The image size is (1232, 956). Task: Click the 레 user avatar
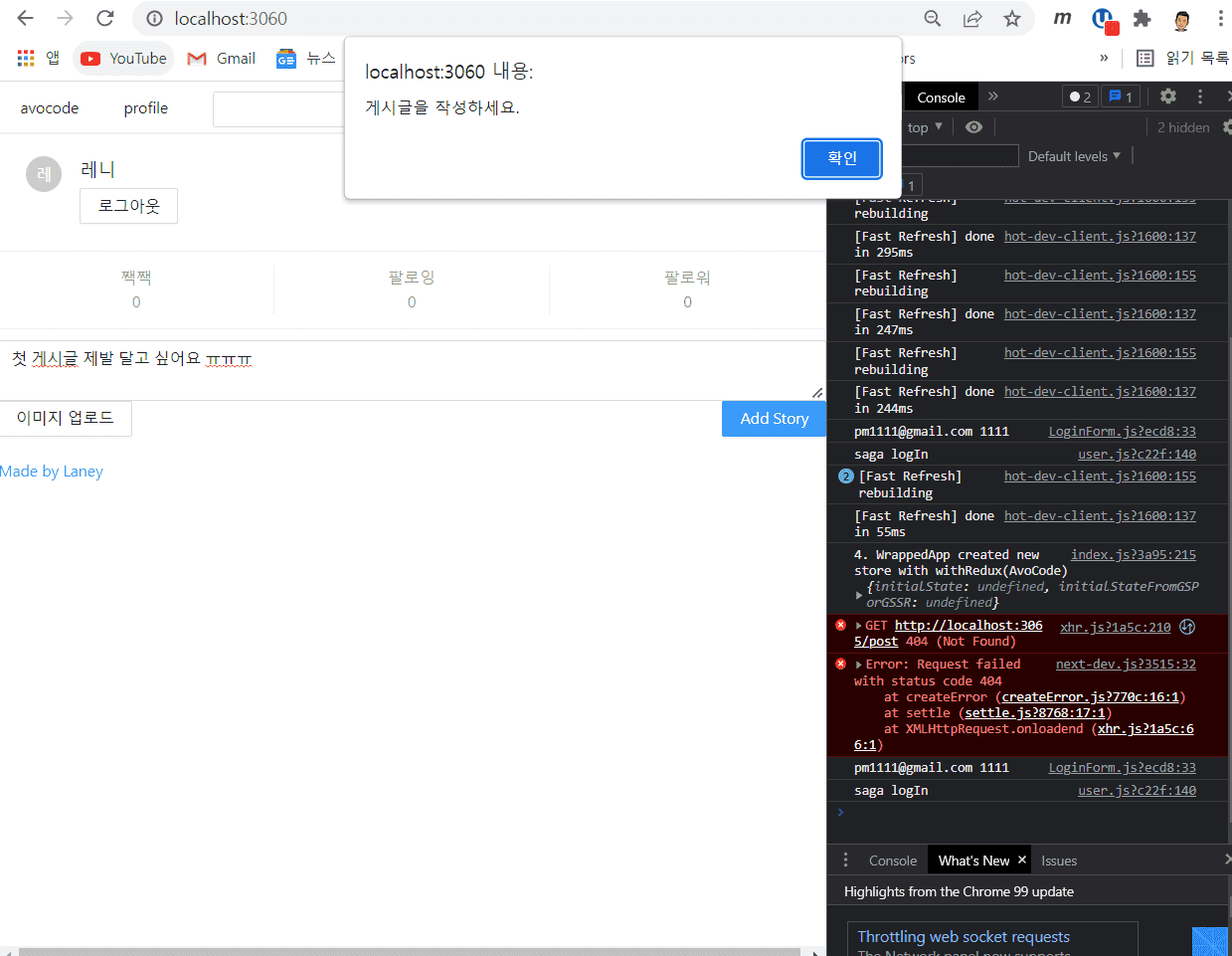click(x=44, y=174)
